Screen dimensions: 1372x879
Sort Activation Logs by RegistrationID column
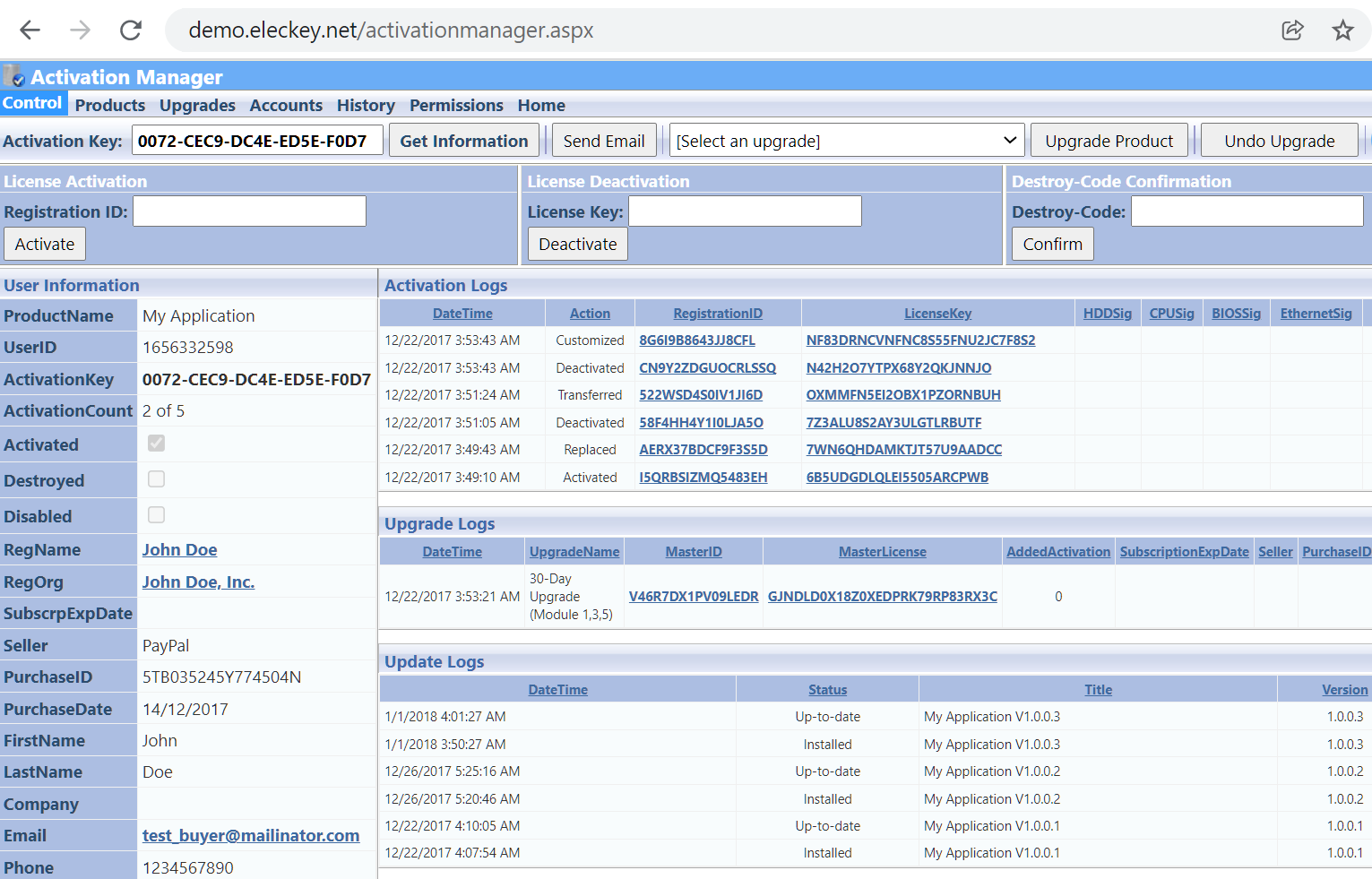click(718, 314)
